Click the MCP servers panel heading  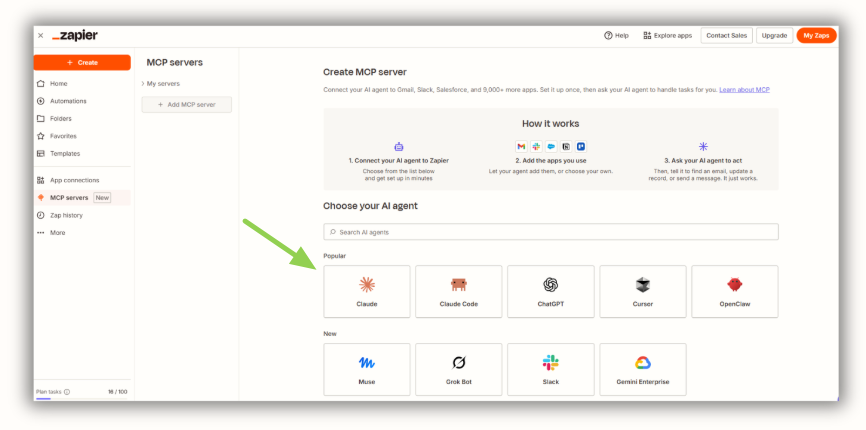coord(175,62)
